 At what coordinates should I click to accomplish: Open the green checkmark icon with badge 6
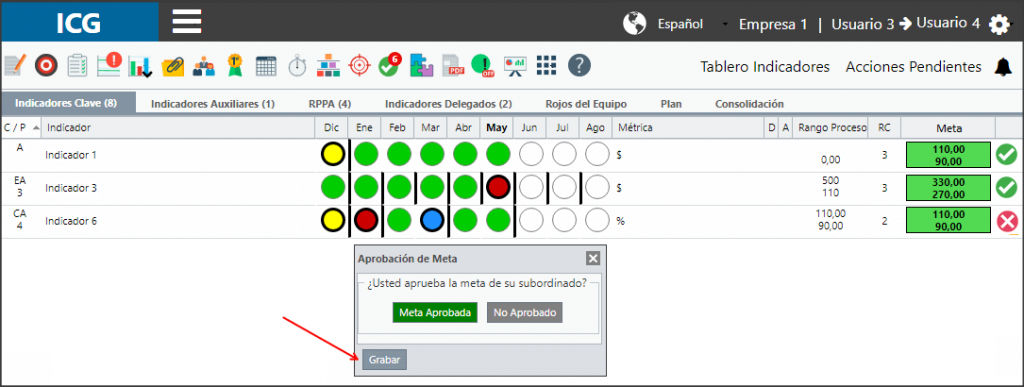(390, 65)
